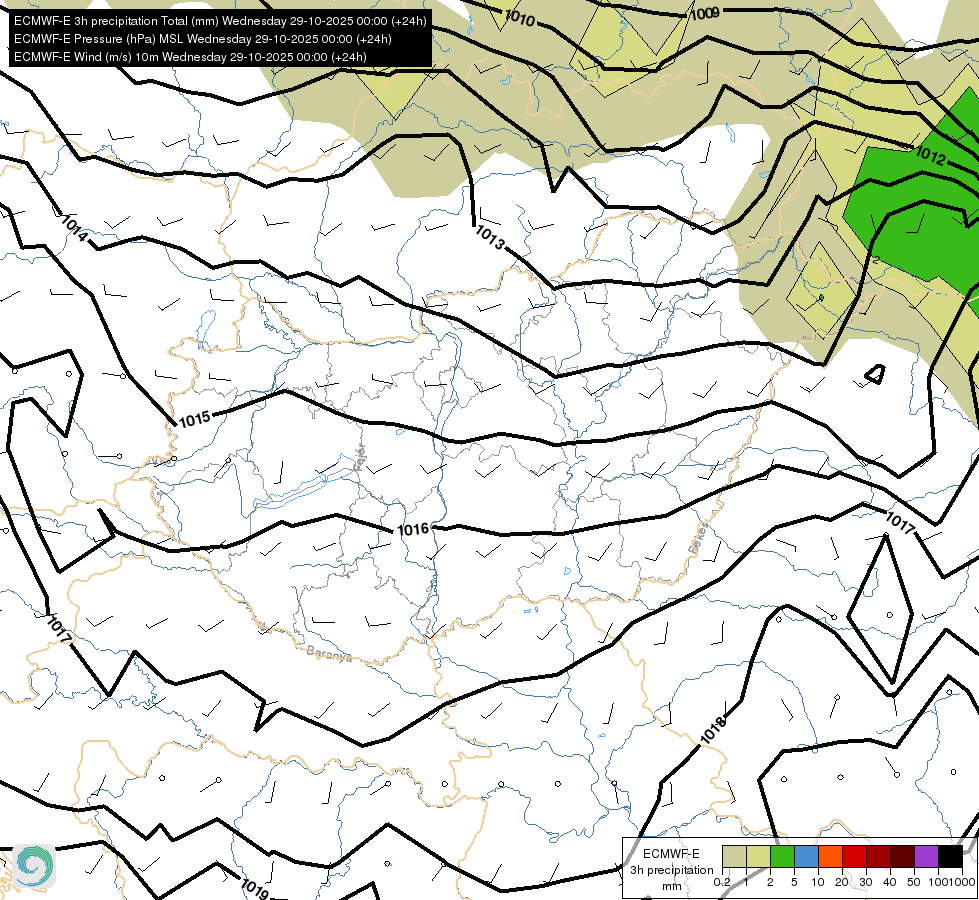Click the 1014 isobar label
This screenshot has width=979, height=900.
74,228
